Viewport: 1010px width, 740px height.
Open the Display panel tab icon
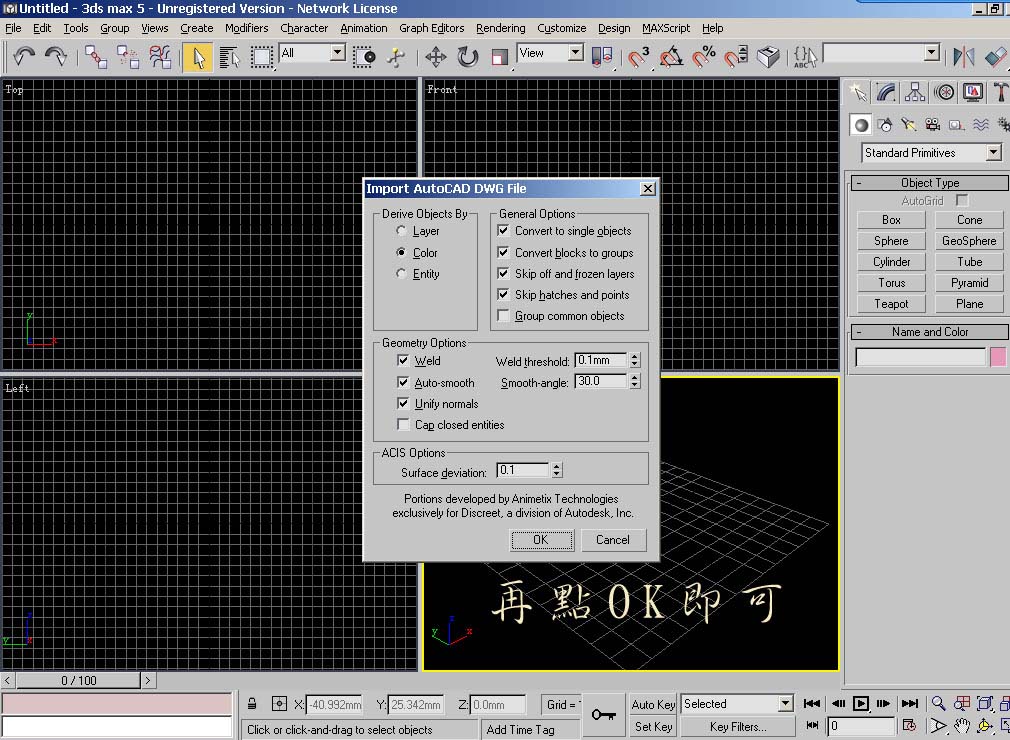(973, 93)
